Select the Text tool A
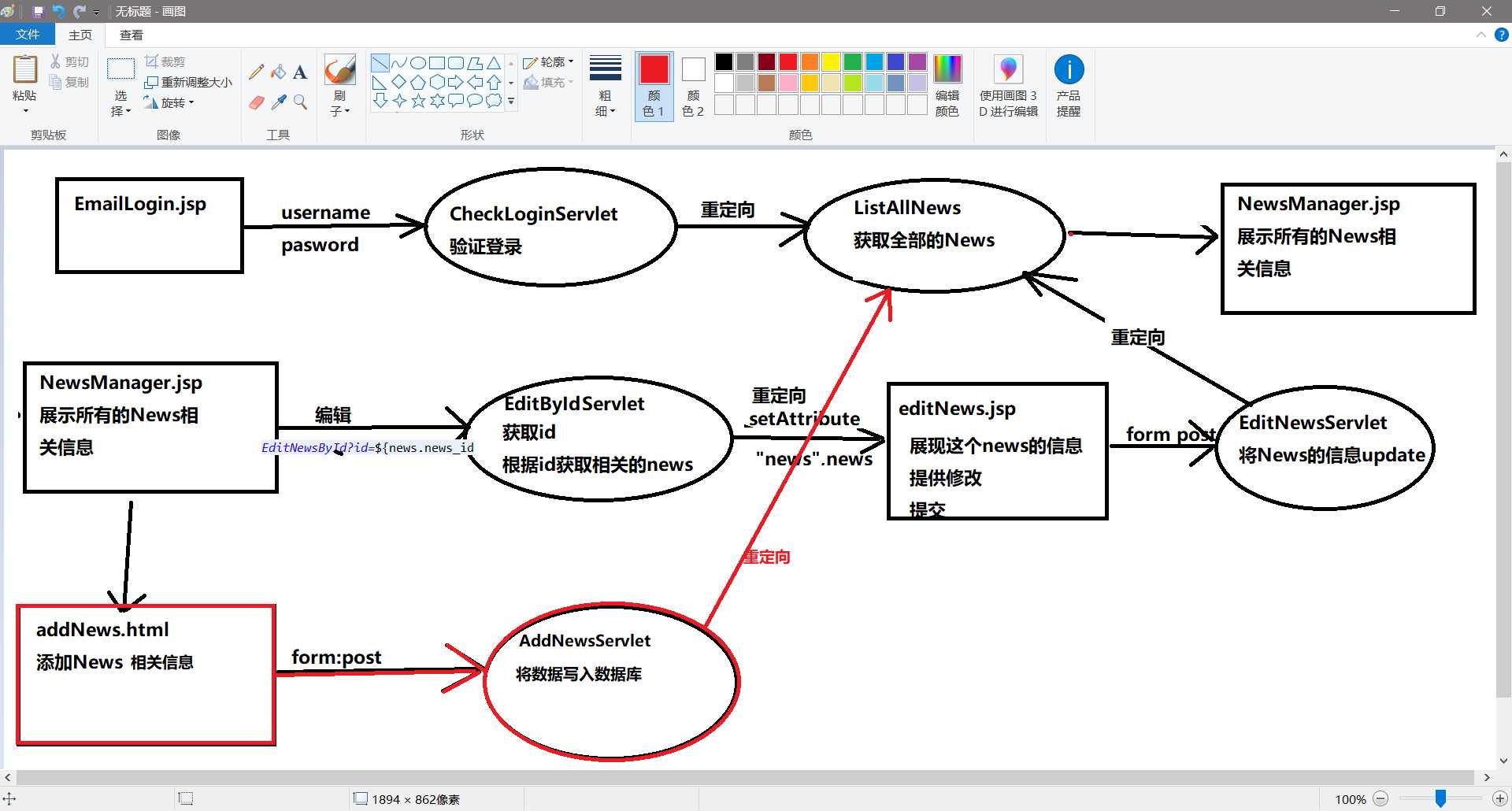 pyautogui.click(x=300, y=72)
